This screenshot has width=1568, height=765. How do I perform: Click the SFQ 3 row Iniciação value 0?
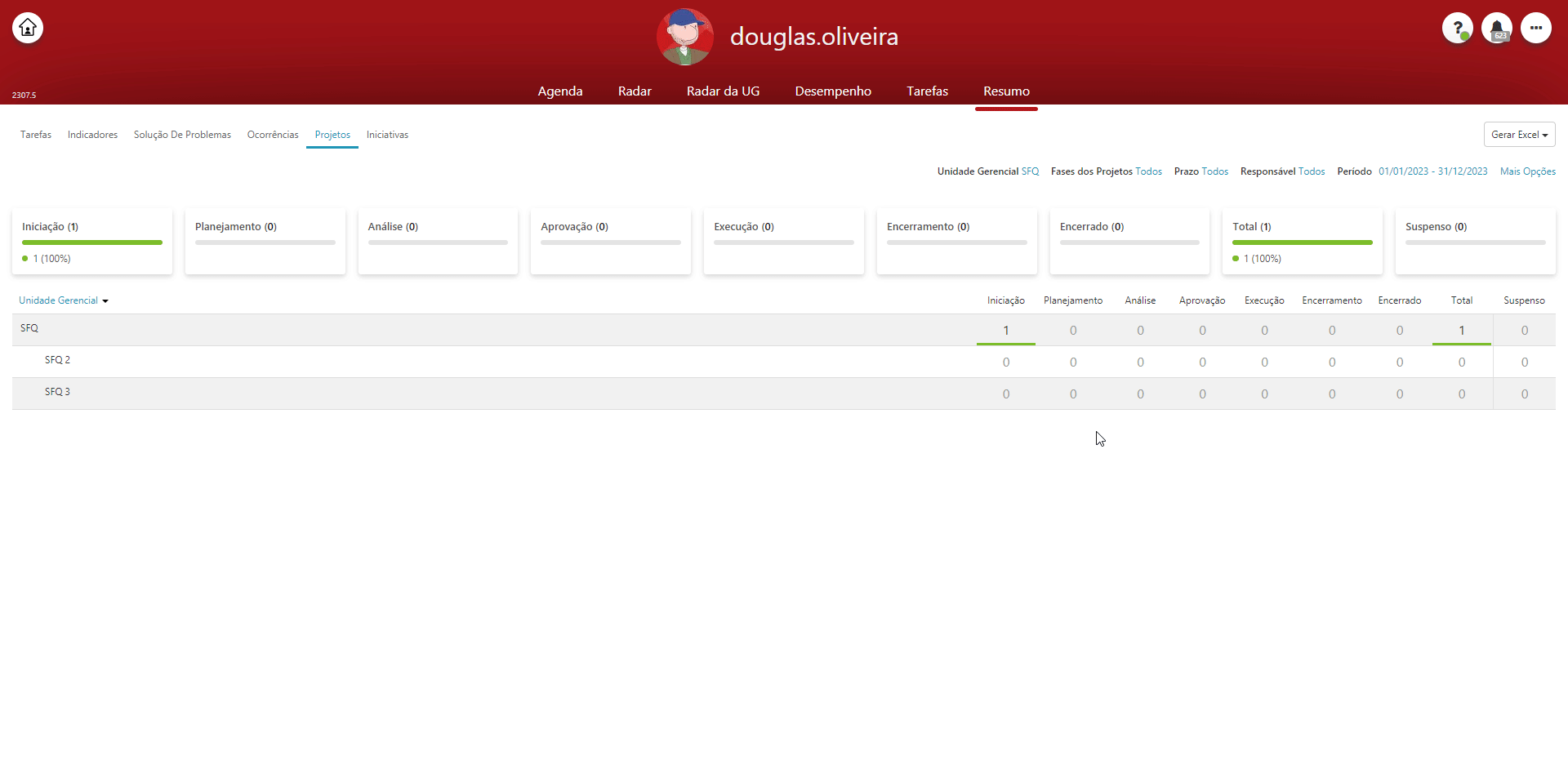click(x=1006, y=394)
